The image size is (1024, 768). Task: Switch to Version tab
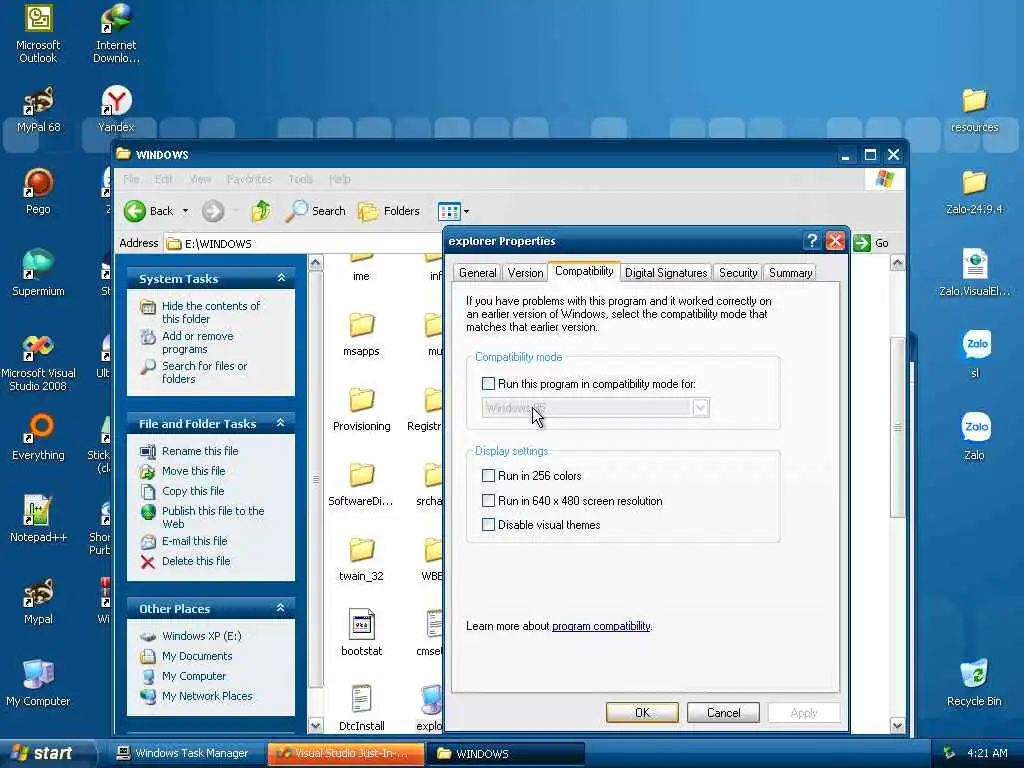click(x=525, y=273)
